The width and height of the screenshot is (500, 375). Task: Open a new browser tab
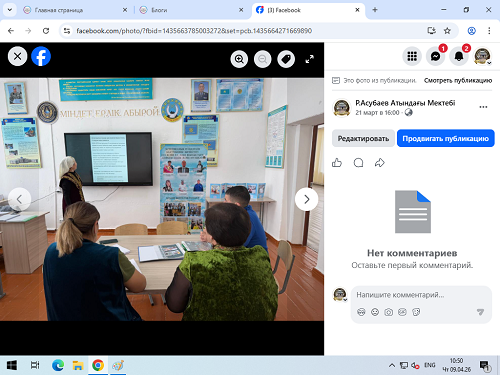tap(375, 10)
